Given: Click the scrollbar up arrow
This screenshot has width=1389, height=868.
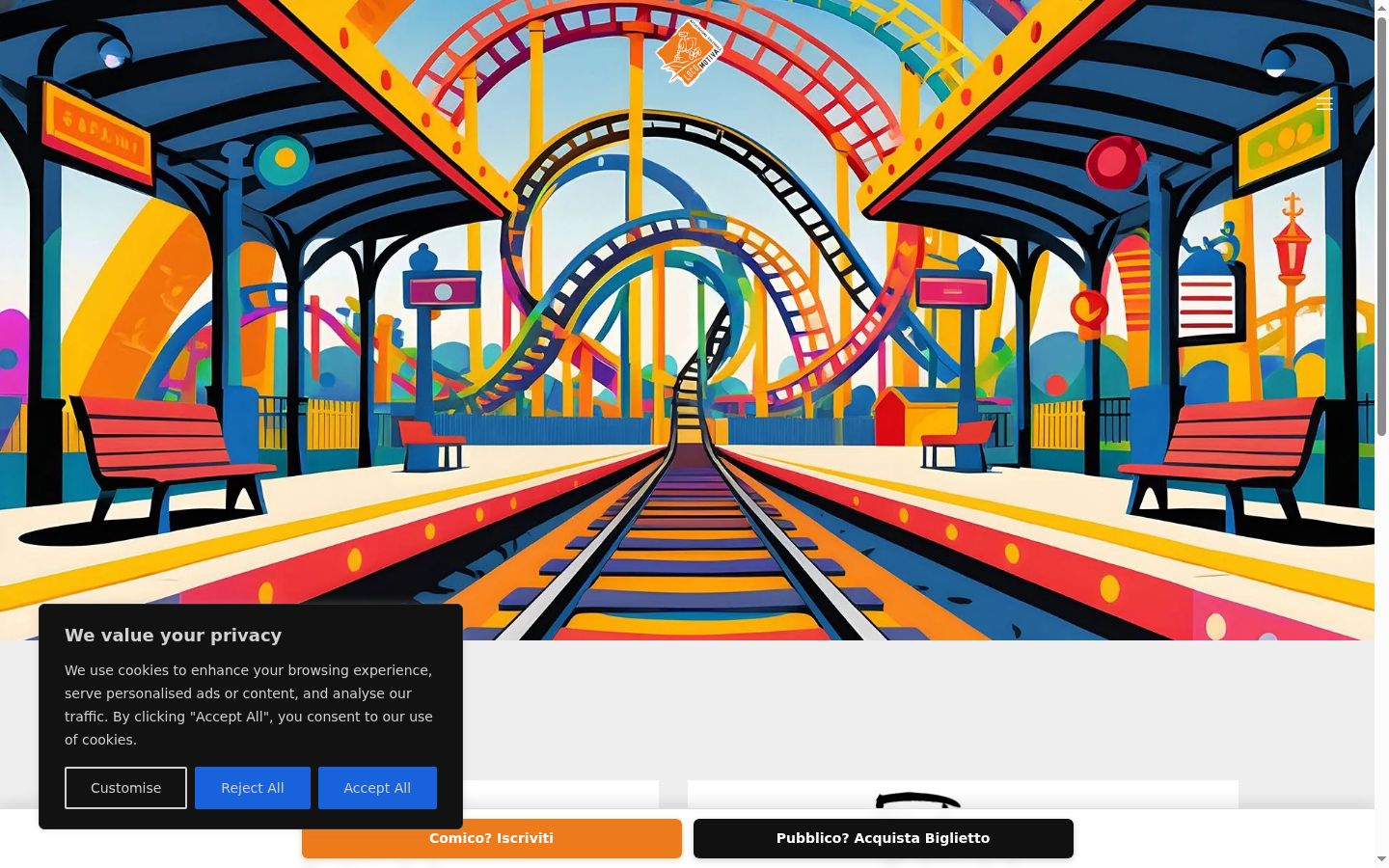Looking at the screenshot, I should point(1381,8).
